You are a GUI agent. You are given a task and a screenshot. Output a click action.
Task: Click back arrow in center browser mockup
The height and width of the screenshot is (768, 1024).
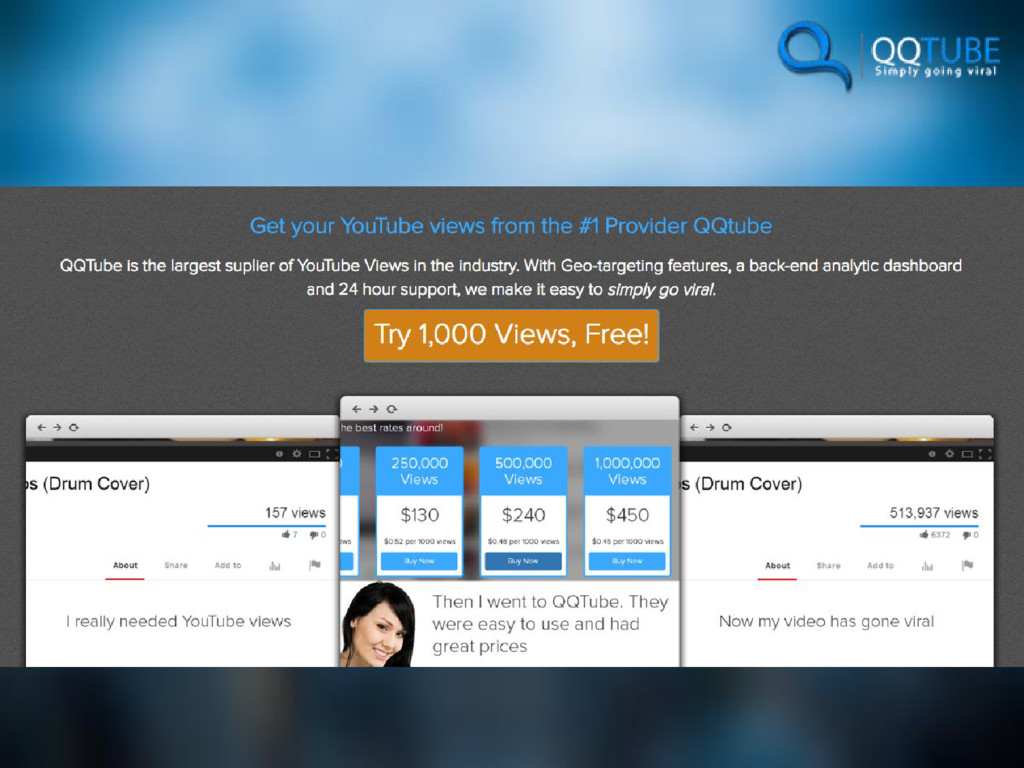[357, 409]
